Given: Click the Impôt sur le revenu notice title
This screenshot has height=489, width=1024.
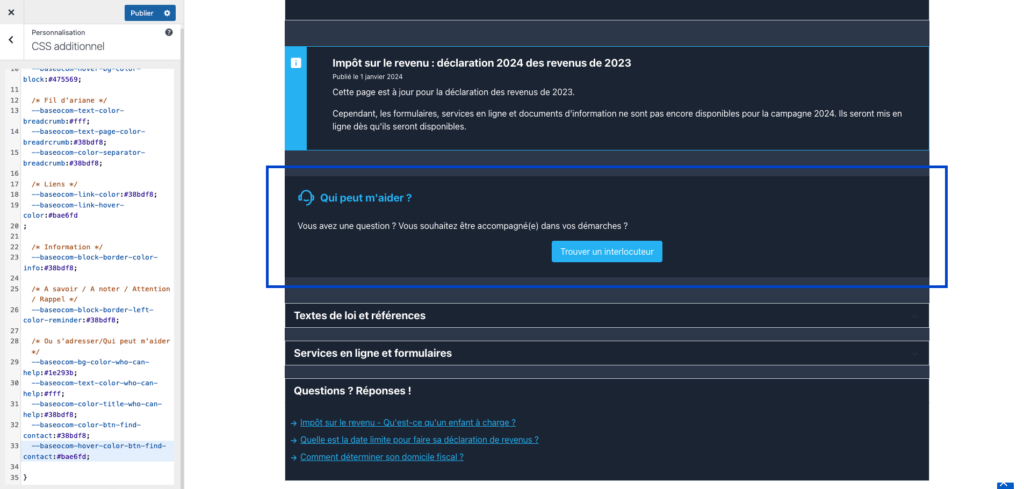Looking at the screenshot, I should (481, 63).
